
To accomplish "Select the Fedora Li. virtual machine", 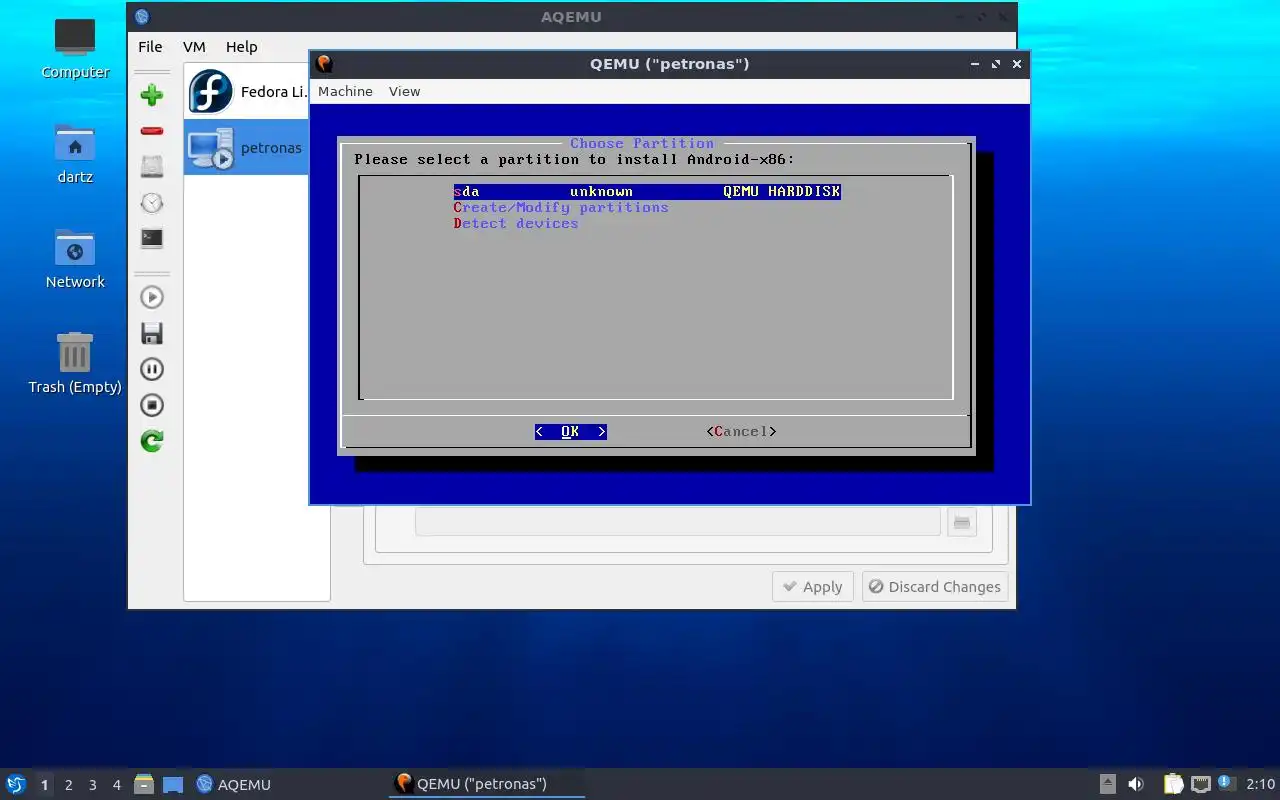I will pos(246,92).
